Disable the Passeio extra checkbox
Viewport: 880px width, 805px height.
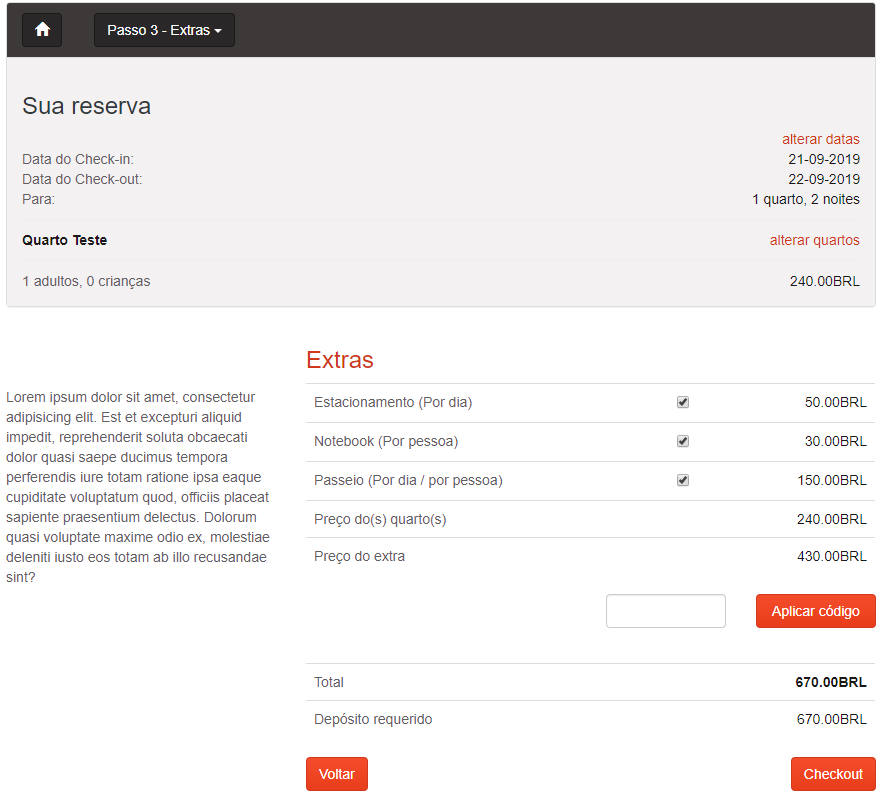683,480
